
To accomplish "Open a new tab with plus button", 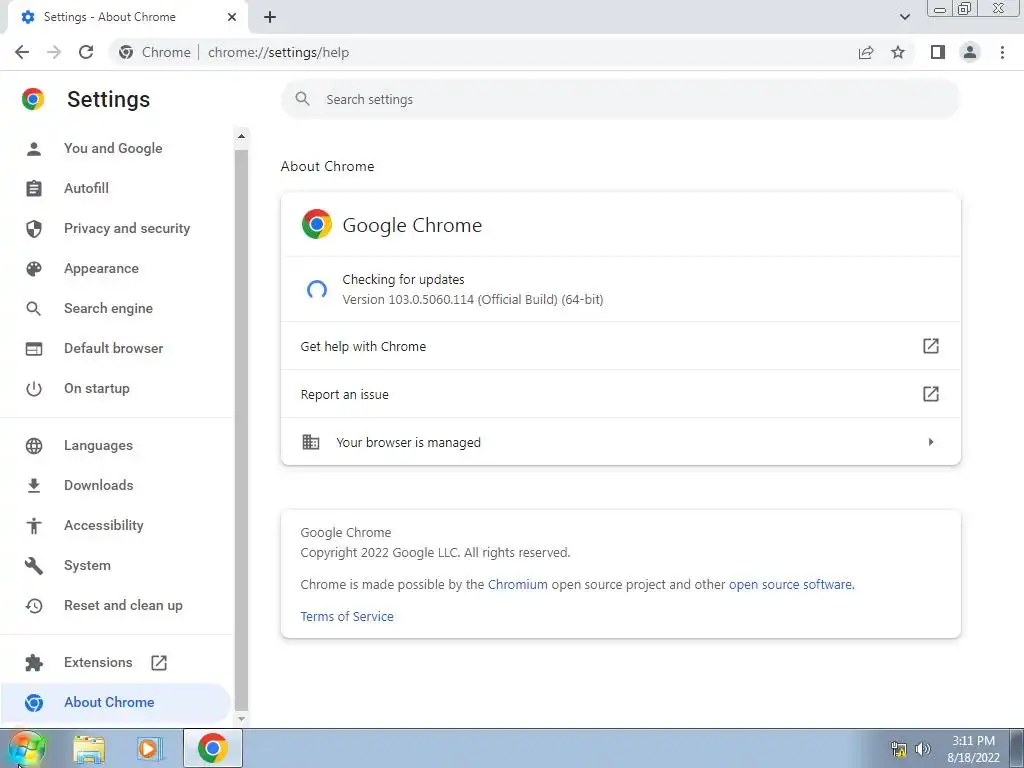I will (x=270, y=17).
